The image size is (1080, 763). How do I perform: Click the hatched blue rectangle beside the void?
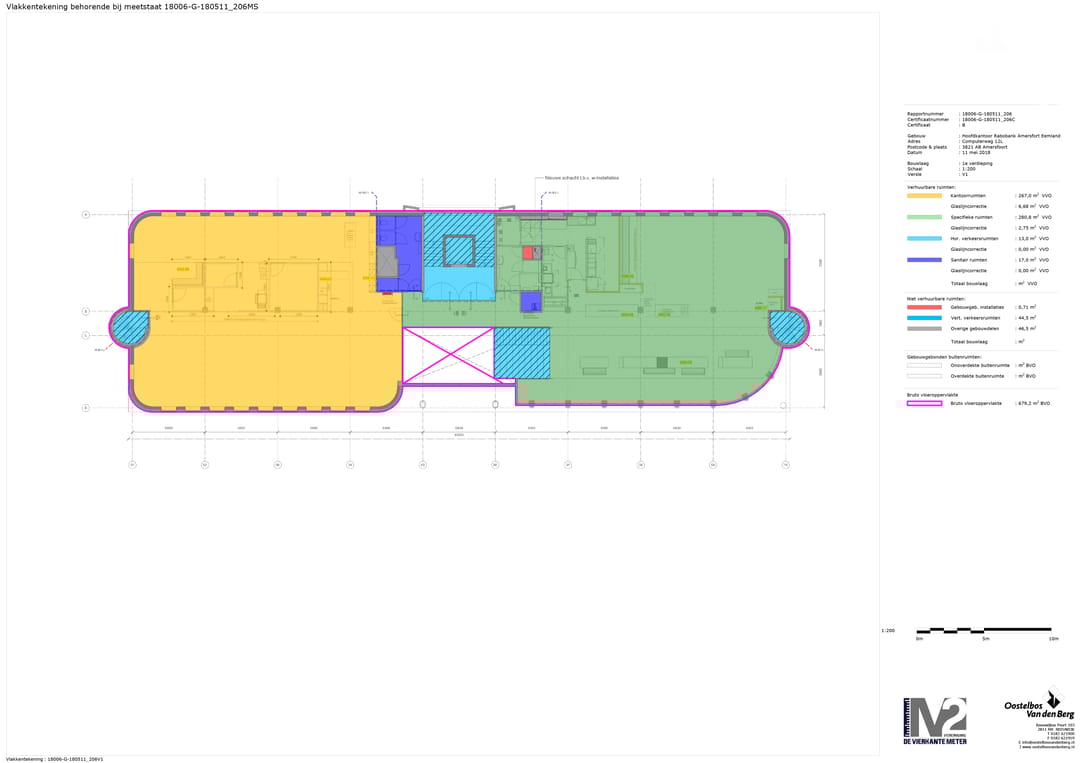[522, 353]
